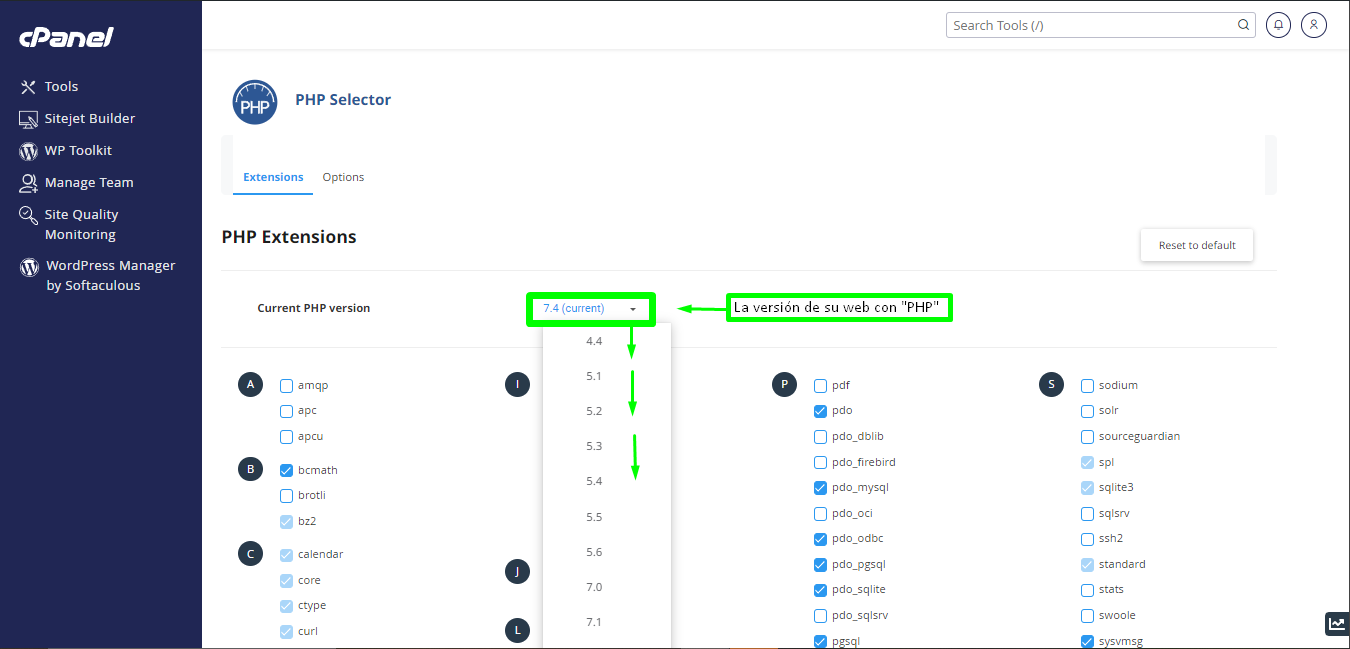Open Manage Team in sidebar
1350x649 pixels.
point(88,182)
